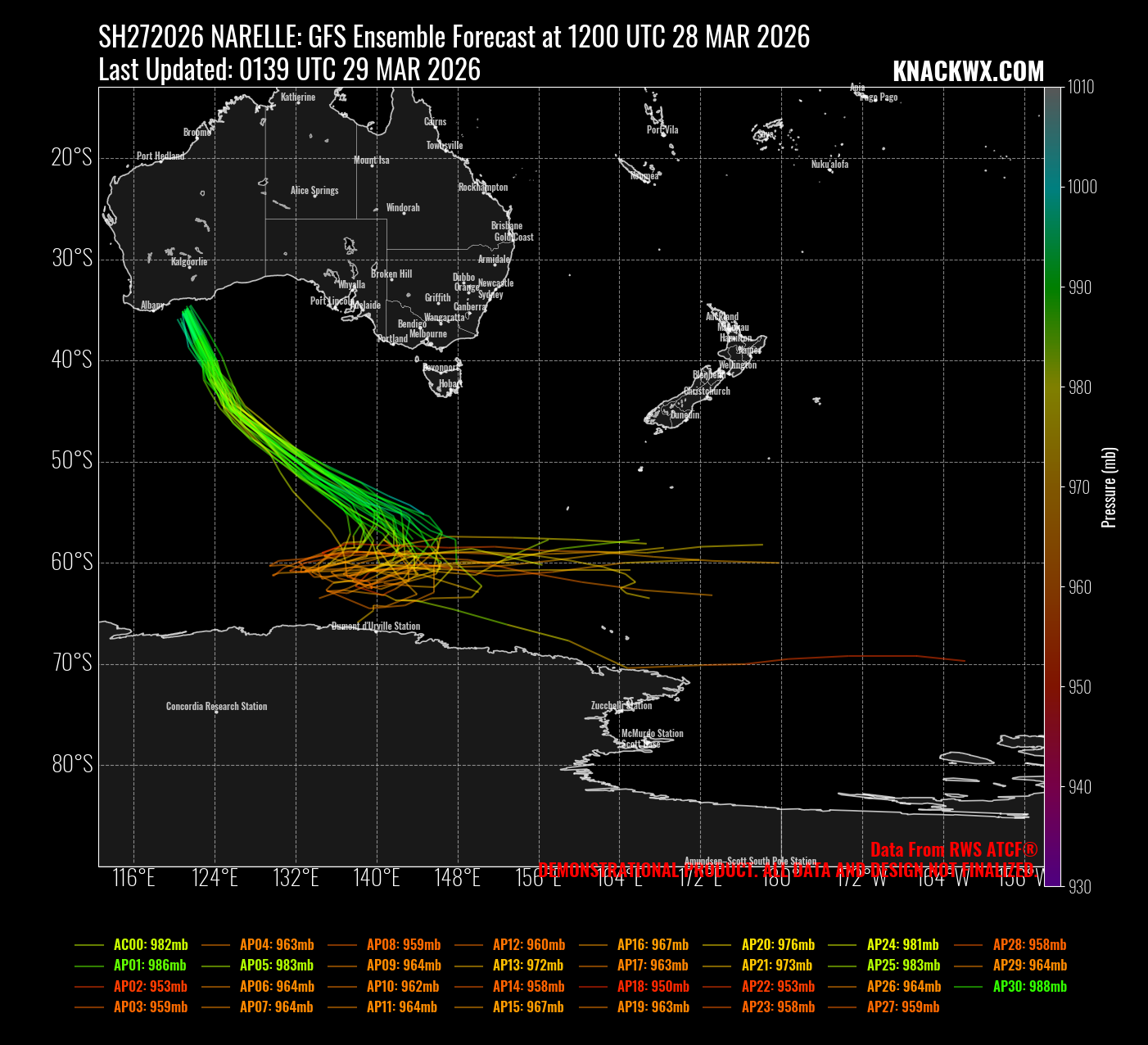Click the AP13: 972mb legend label
The image size is (1148, 1045).
click(x=528, y=966)
